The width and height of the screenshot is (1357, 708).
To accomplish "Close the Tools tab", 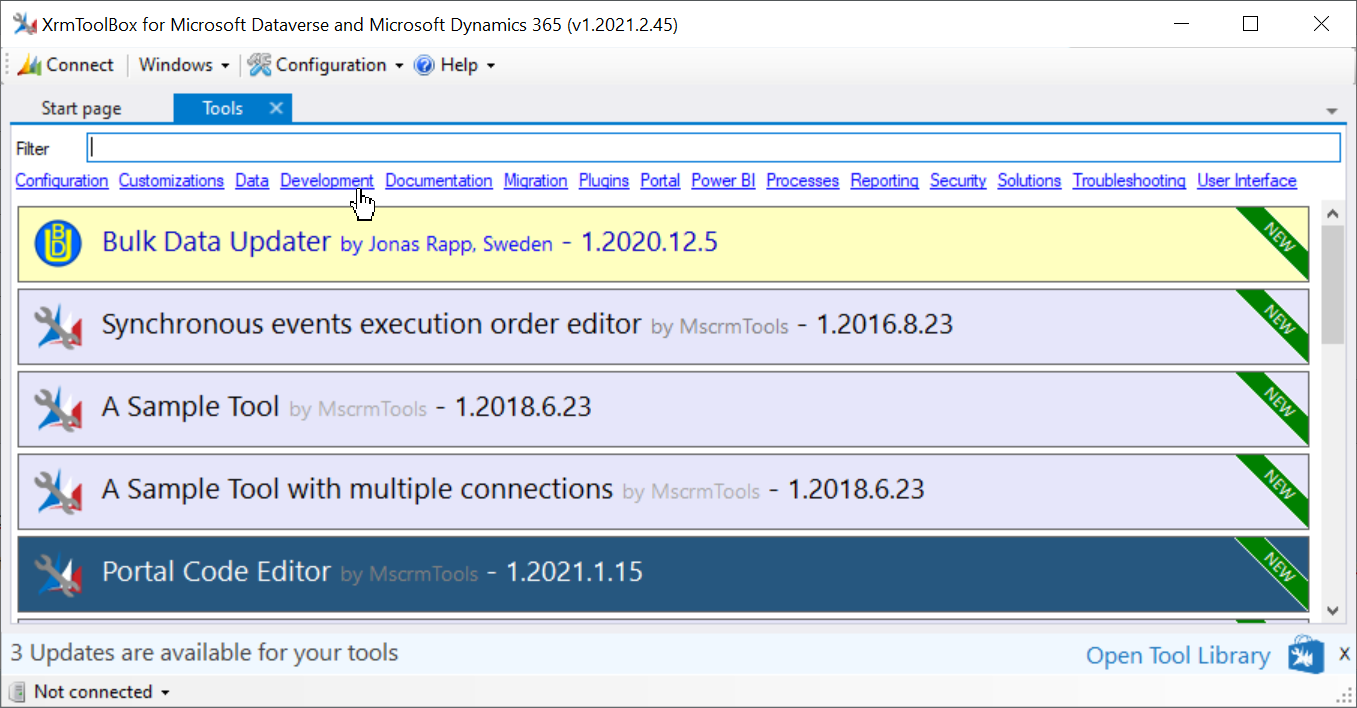I will (276, 108).
